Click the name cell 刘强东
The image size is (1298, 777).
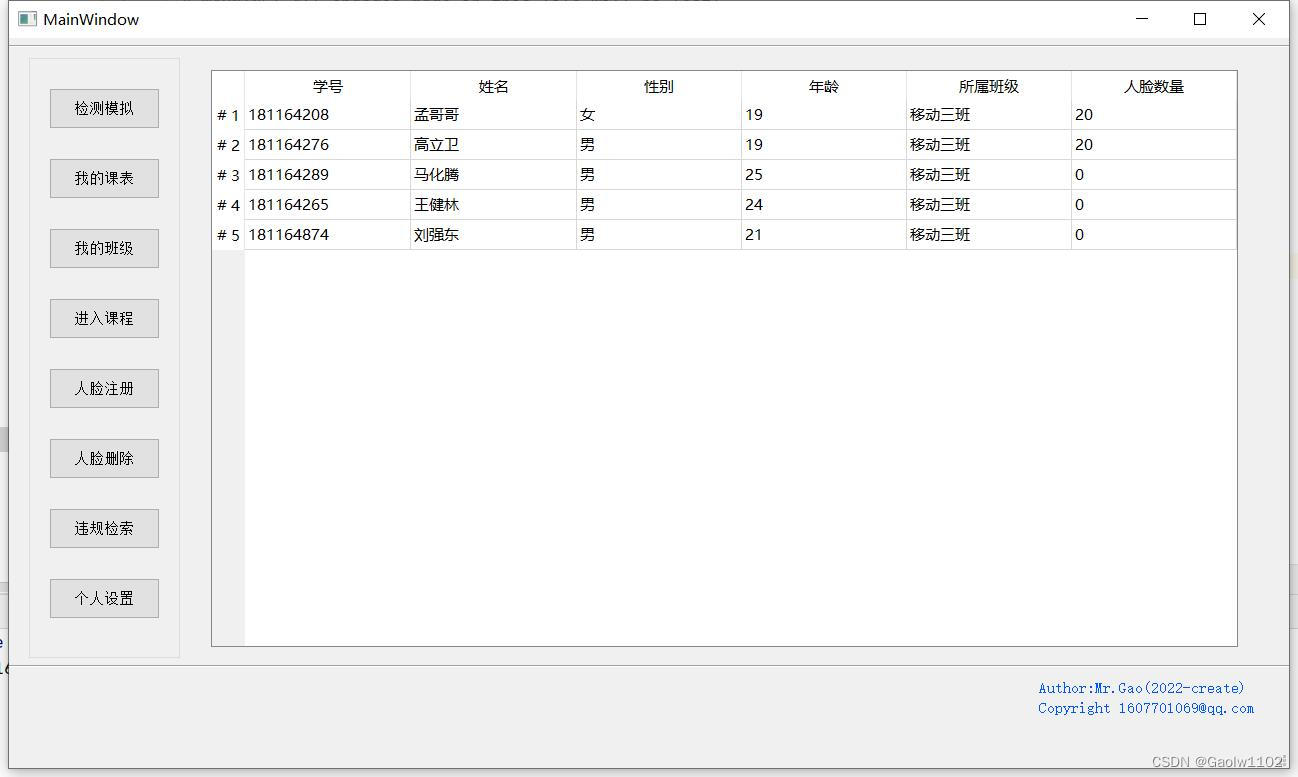pyautogui.click(x=494, y=235)
